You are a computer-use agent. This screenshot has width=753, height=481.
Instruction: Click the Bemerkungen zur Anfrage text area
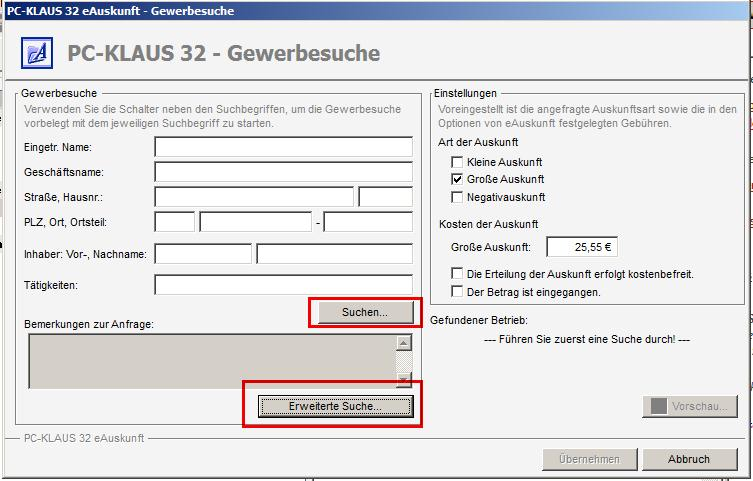pyautogui.click(x=210, y=360)
